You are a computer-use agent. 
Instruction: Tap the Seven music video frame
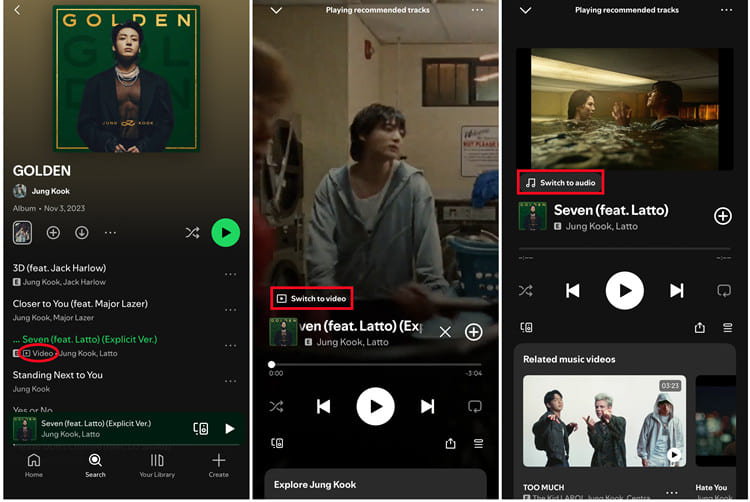[625, 109]
